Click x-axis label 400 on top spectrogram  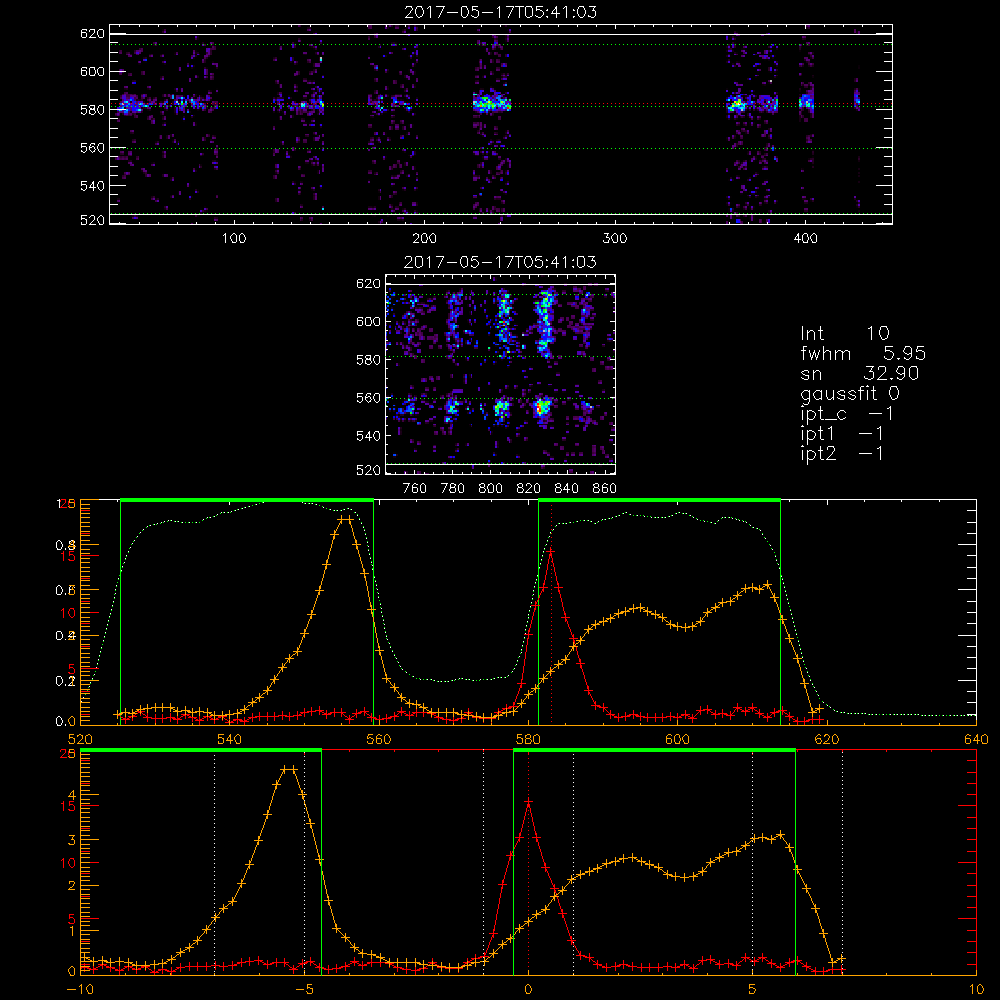point(805,239)
